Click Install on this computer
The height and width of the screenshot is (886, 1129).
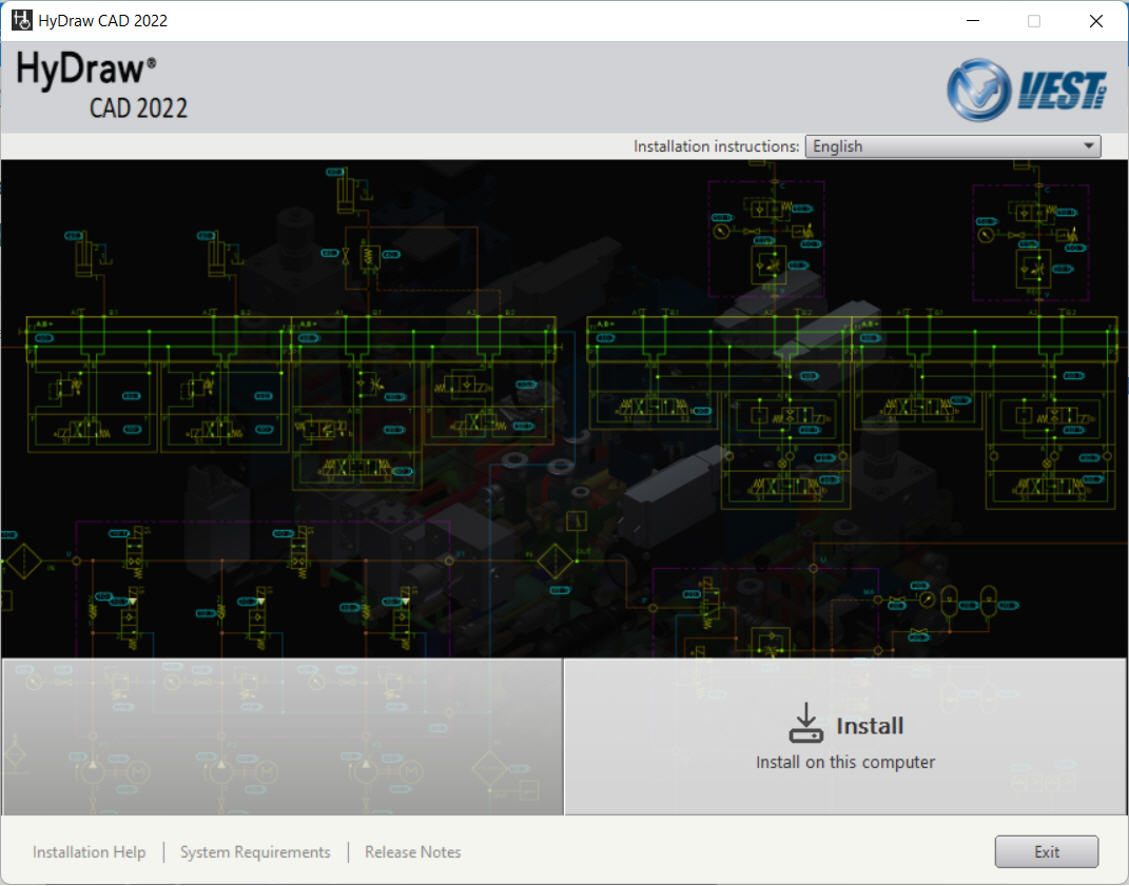[845, 762]
